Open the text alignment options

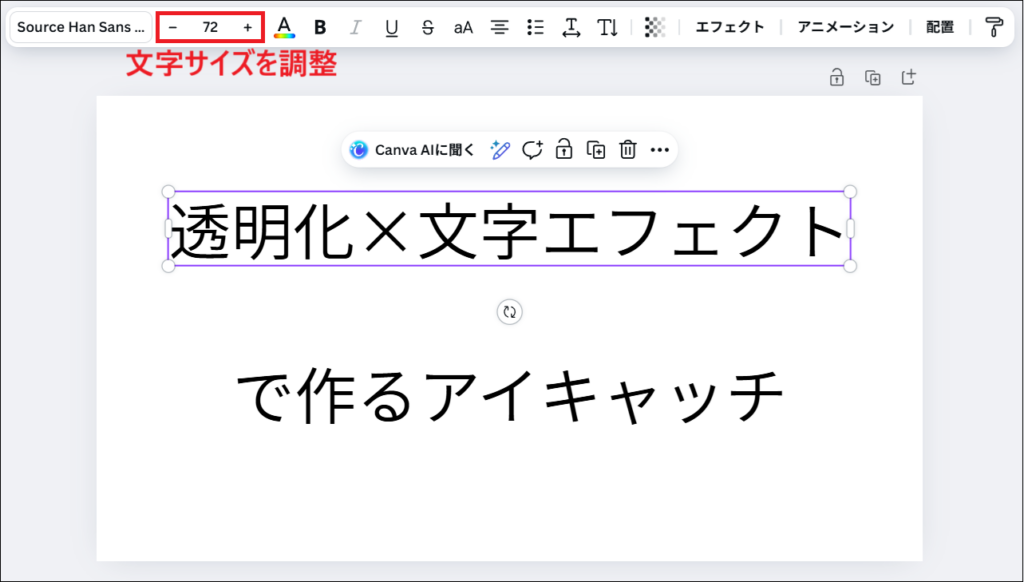499,27
